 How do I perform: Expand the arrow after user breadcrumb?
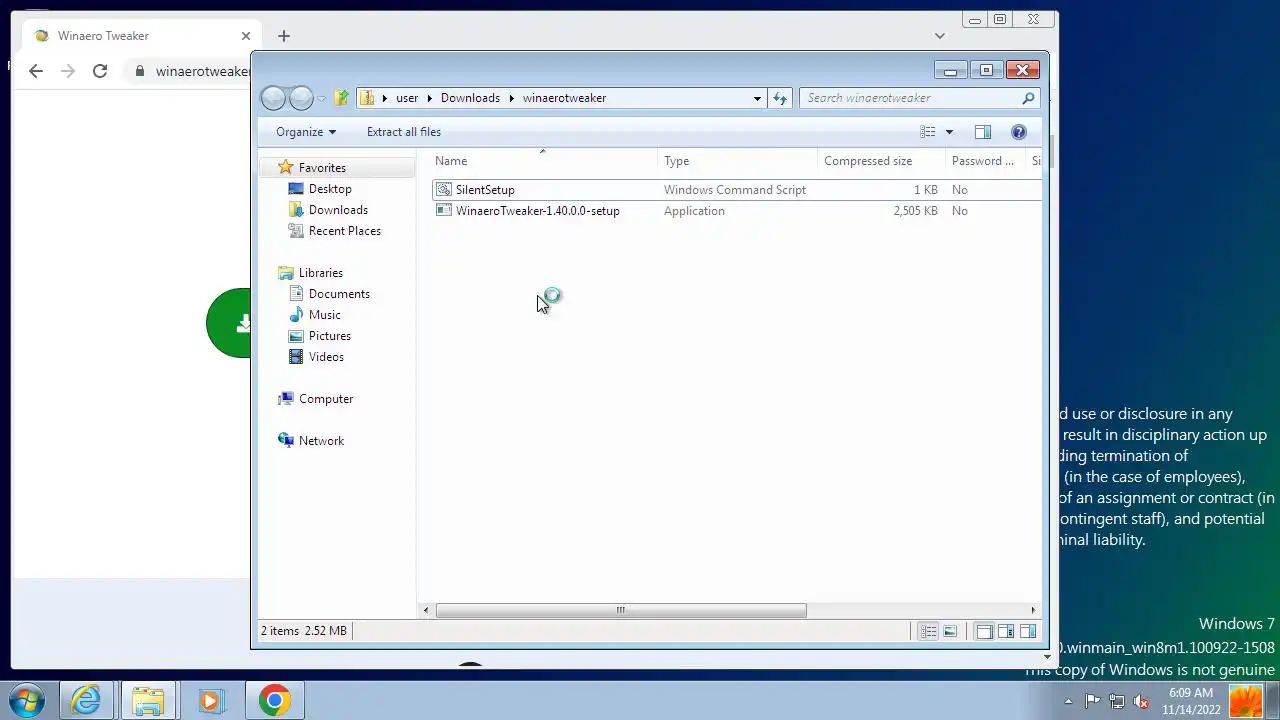(430, 98)
